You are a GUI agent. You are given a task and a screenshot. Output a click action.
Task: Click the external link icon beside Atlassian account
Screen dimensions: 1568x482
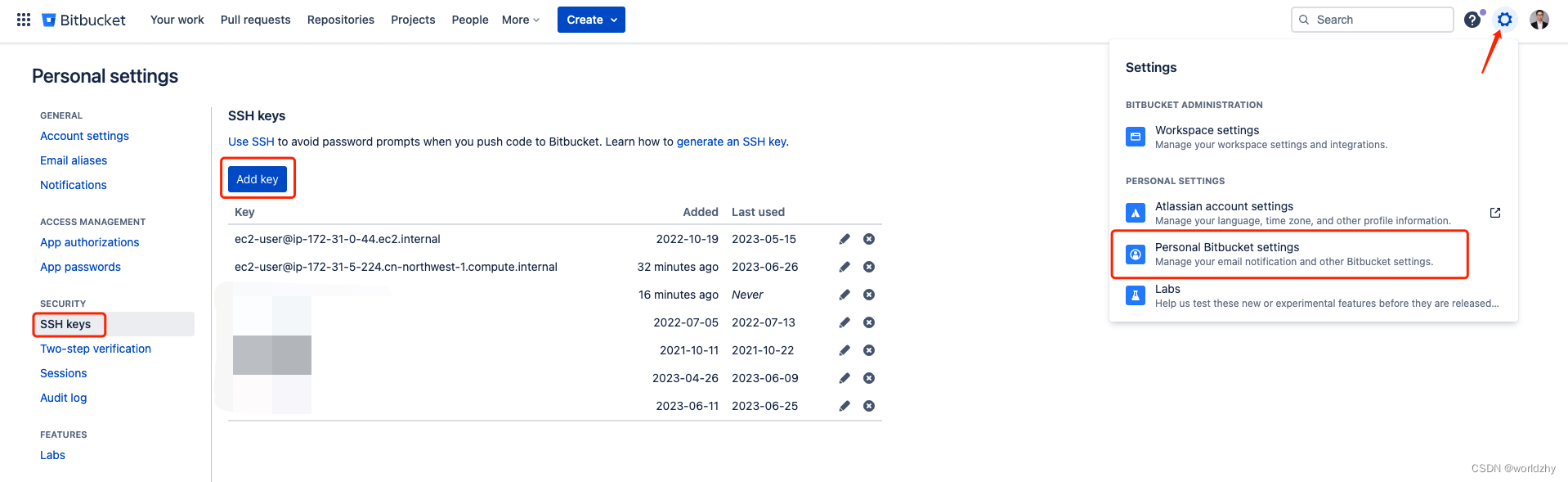[x=1495, y=213]
